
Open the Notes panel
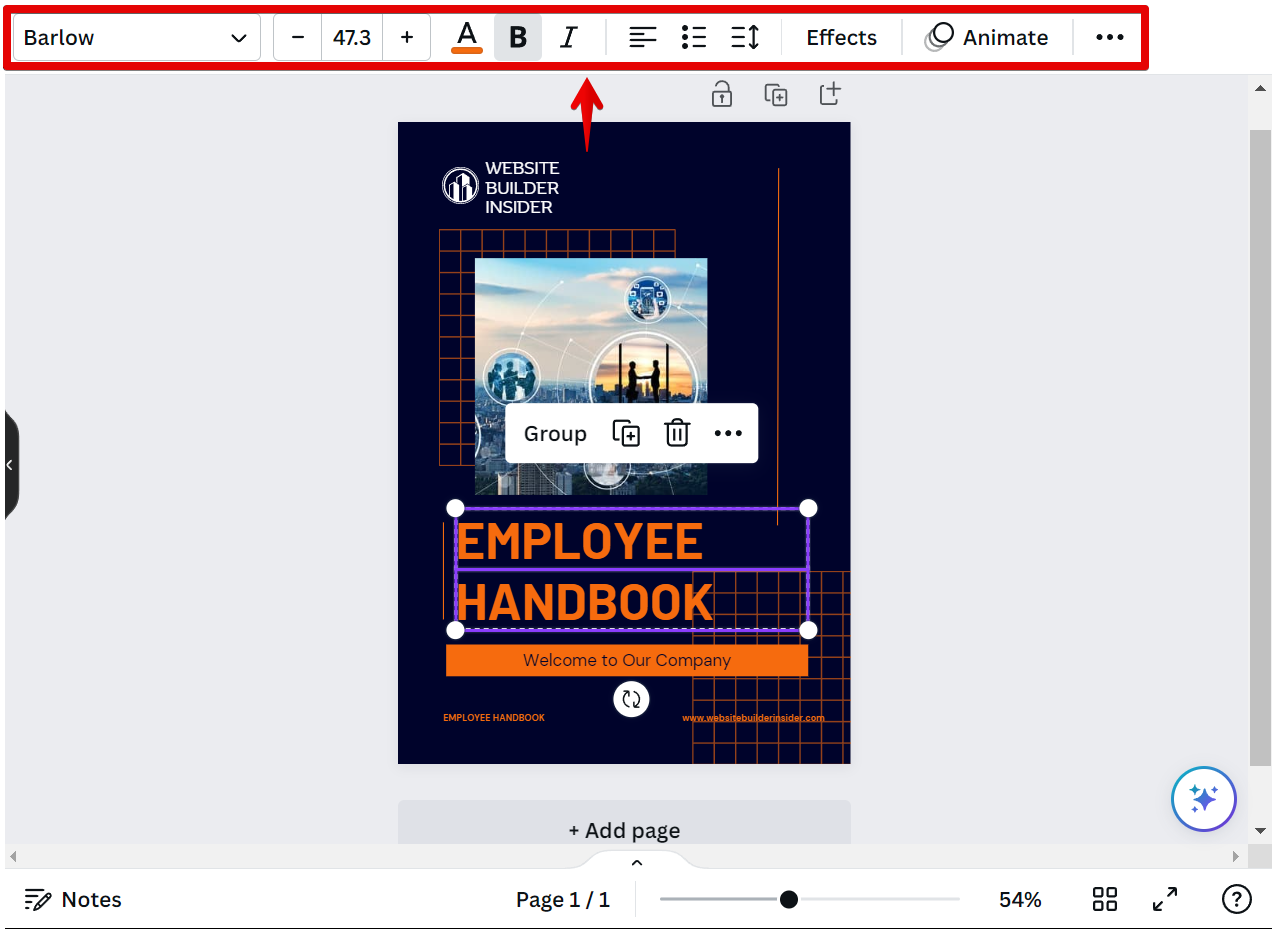73,899
